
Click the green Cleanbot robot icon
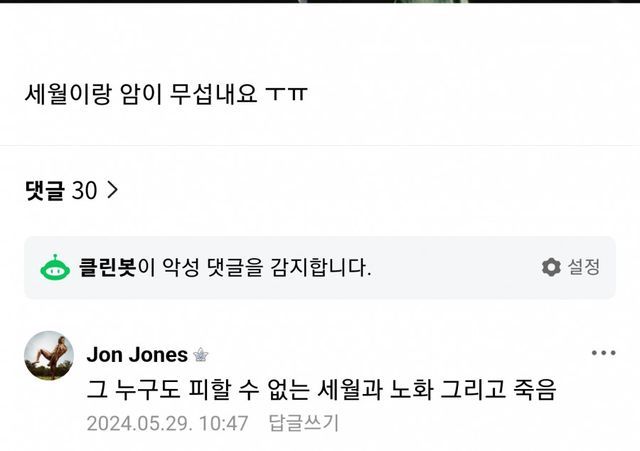pyautogui.click(x=54, y=267)
